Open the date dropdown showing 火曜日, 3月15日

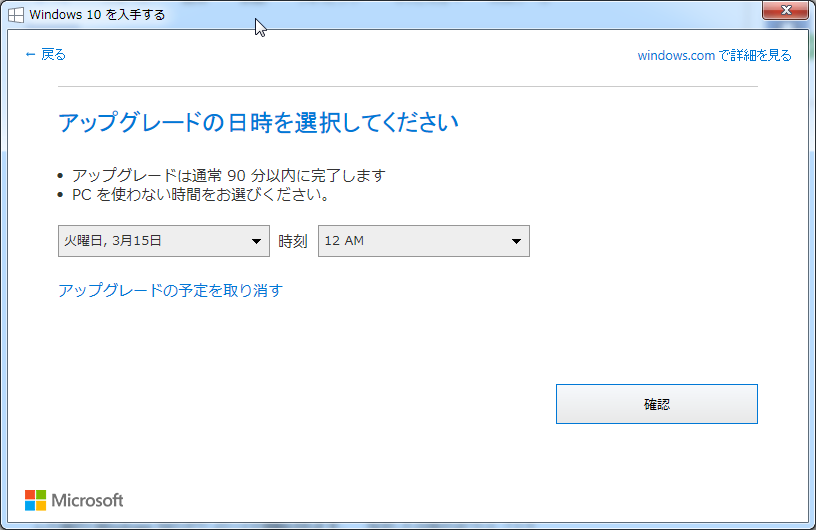(x=163, y=241)
